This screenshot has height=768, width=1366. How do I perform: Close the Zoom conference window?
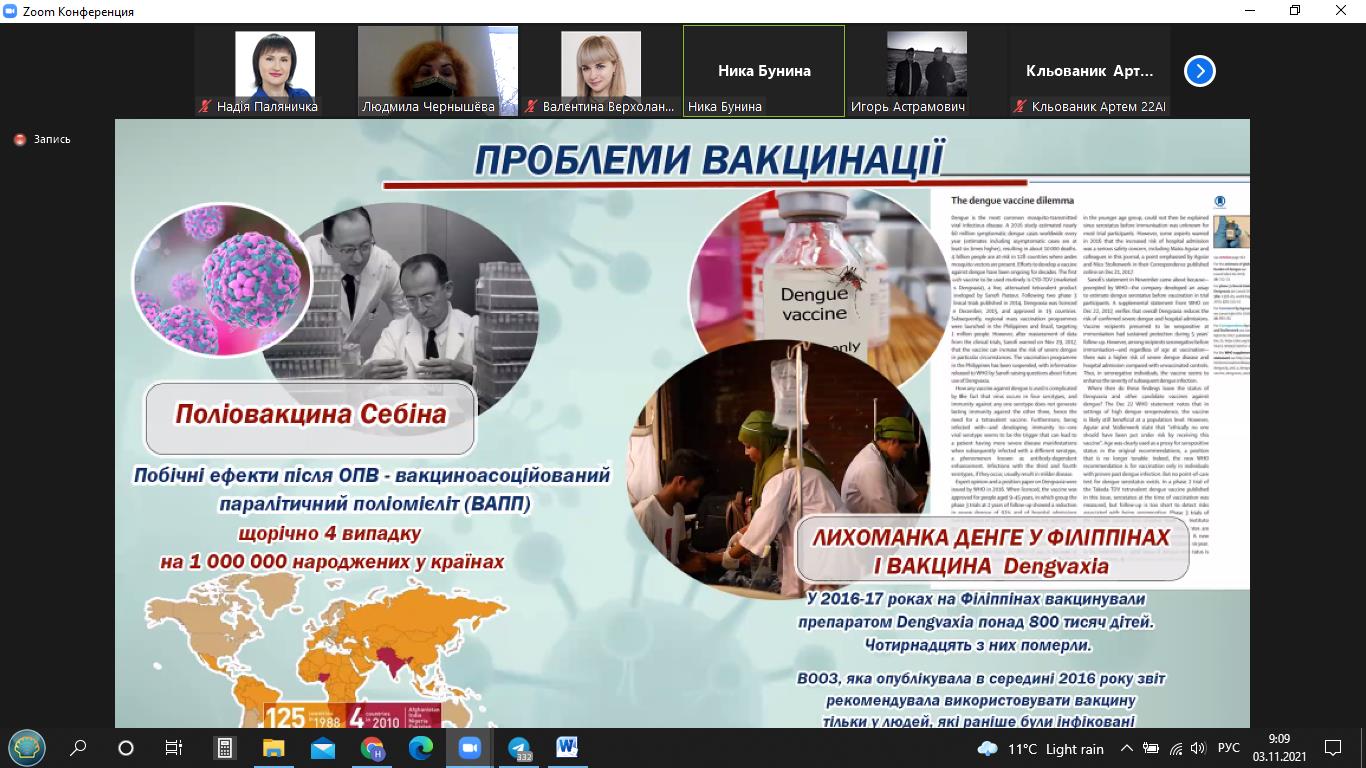(1342, 11)
